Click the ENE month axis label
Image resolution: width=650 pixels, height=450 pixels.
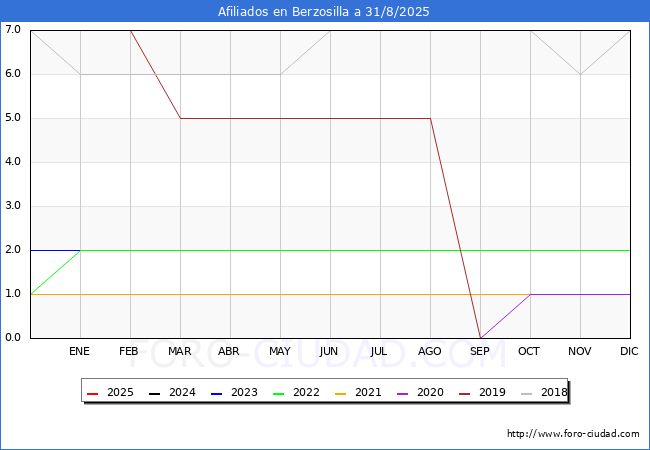click(x=79, y=351)
